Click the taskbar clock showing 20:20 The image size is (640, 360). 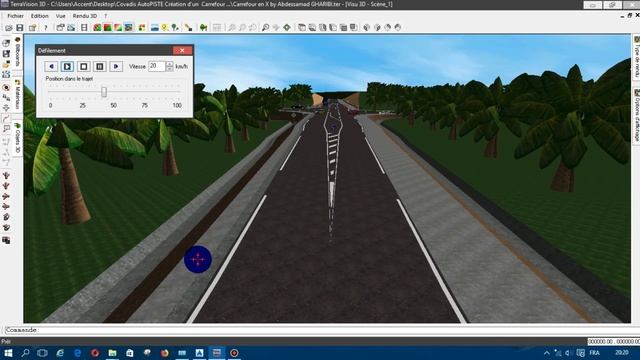[x=622, y=352]
